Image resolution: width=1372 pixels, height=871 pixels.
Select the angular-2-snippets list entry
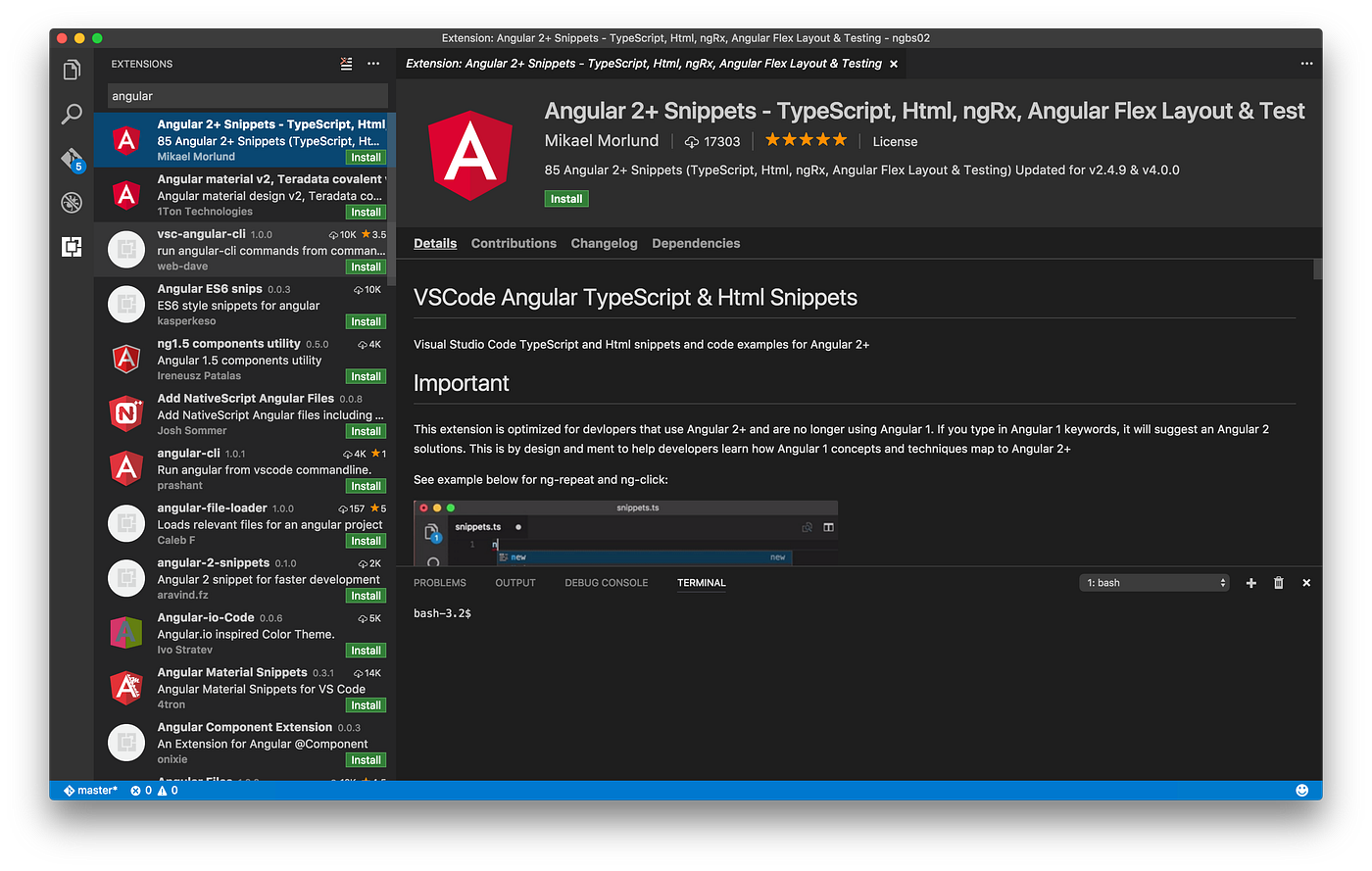point(244,579)
